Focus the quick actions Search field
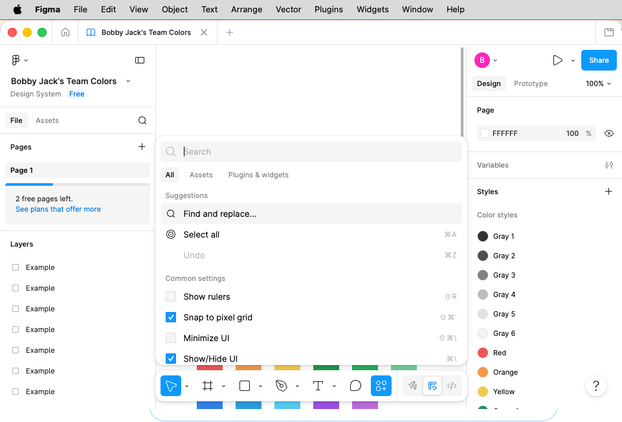The width and height of the screenshot is (622, 422). 311,152
